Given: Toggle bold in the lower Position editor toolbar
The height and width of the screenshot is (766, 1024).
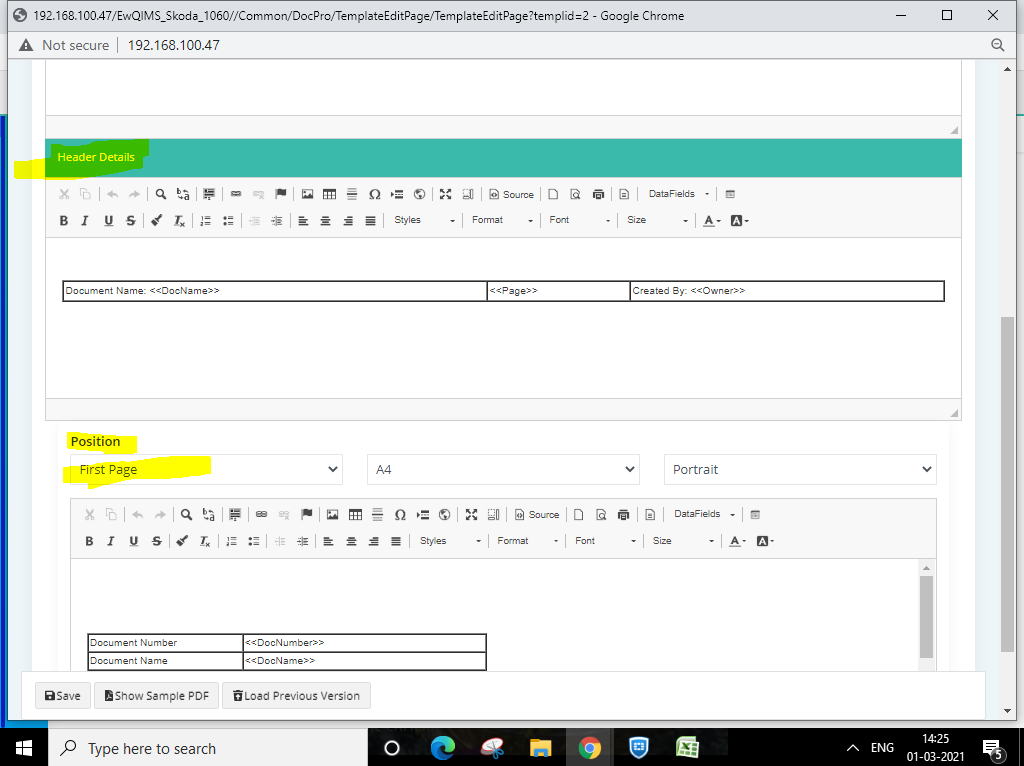Looking at the screenshot, I should click(89, 541).
